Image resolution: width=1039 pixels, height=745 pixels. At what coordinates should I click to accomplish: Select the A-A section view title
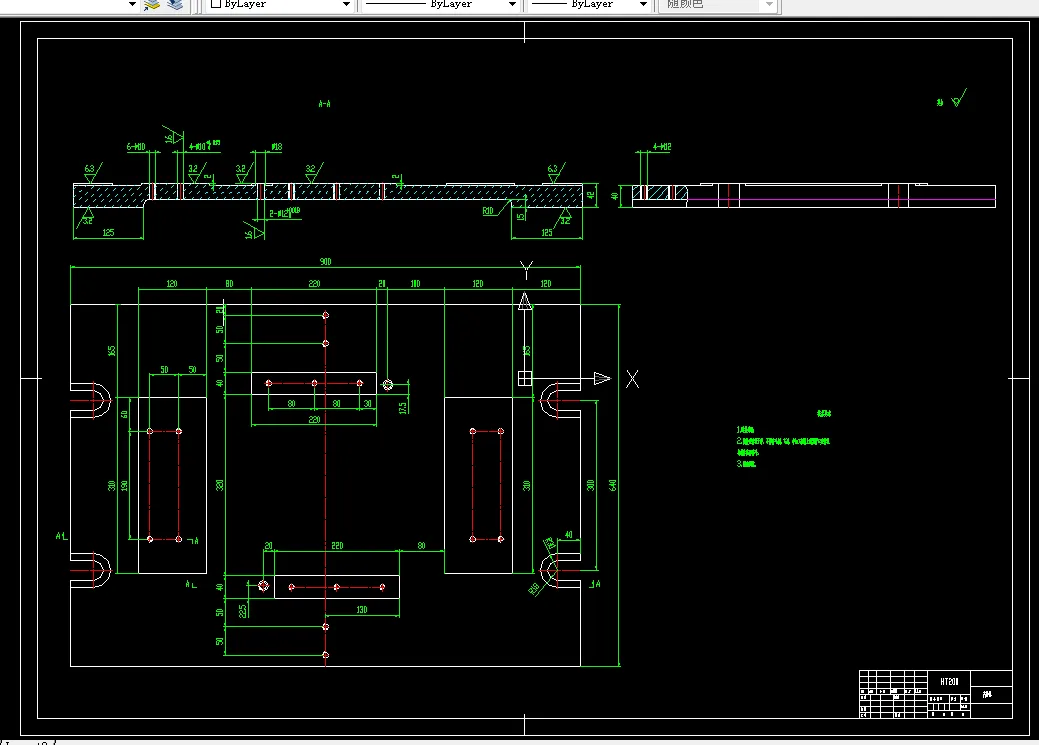pyautogui.click(x=324, y=103)
